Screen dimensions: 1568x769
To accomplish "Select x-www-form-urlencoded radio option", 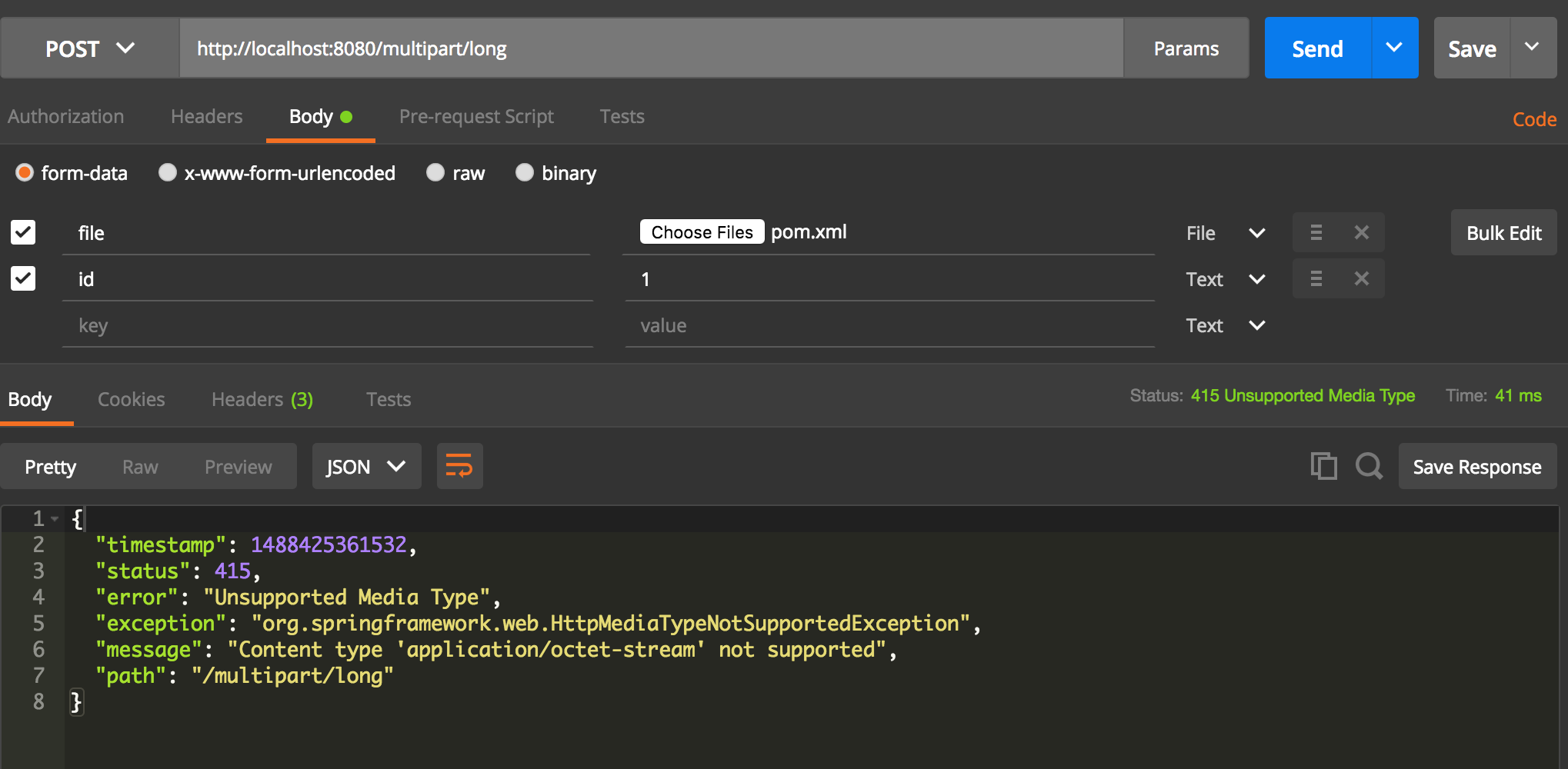I will pos(168,173).
